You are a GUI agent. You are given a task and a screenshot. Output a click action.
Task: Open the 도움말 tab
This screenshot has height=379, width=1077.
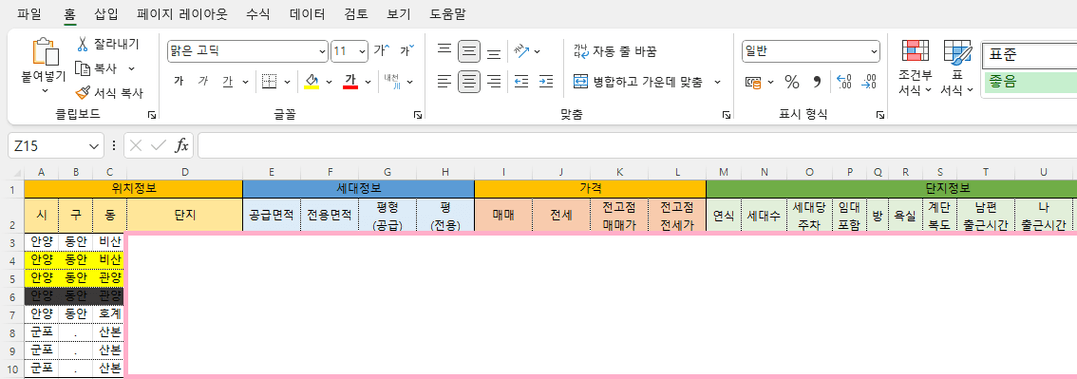(x=448, y=13)
